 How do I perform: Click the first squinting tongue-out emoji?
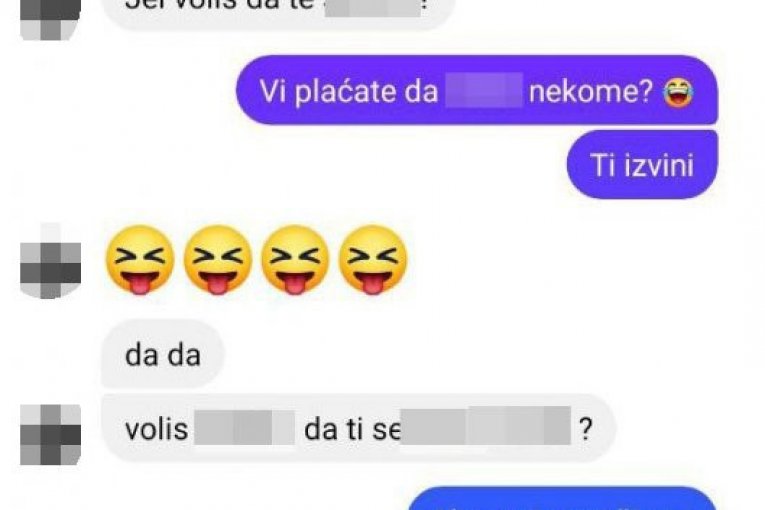pos(140,260)
